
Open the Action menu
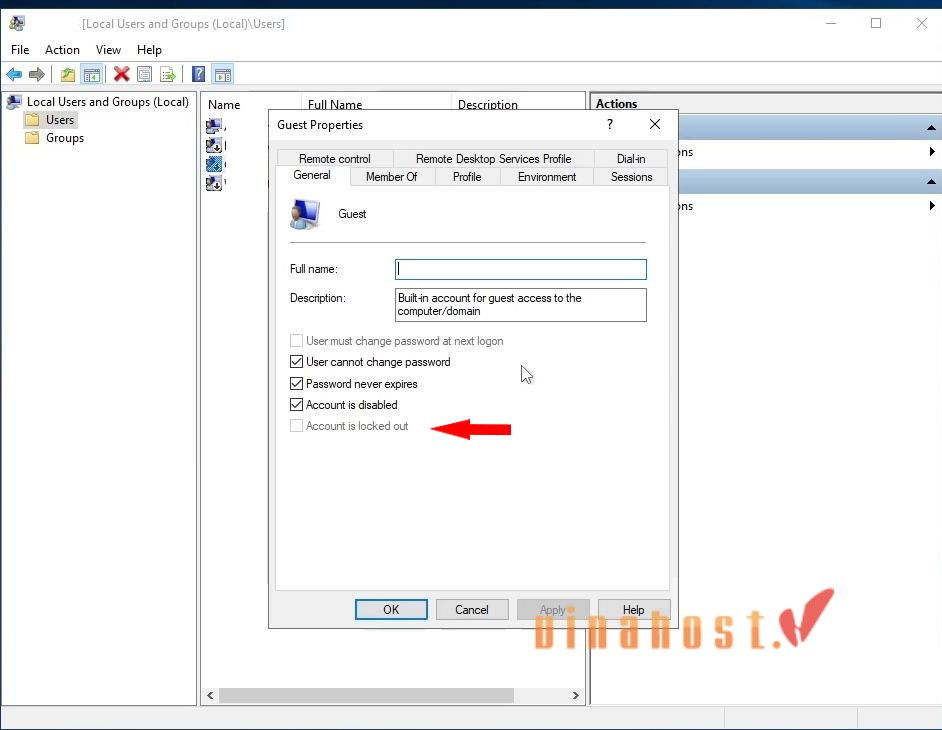tap(62, 49)
